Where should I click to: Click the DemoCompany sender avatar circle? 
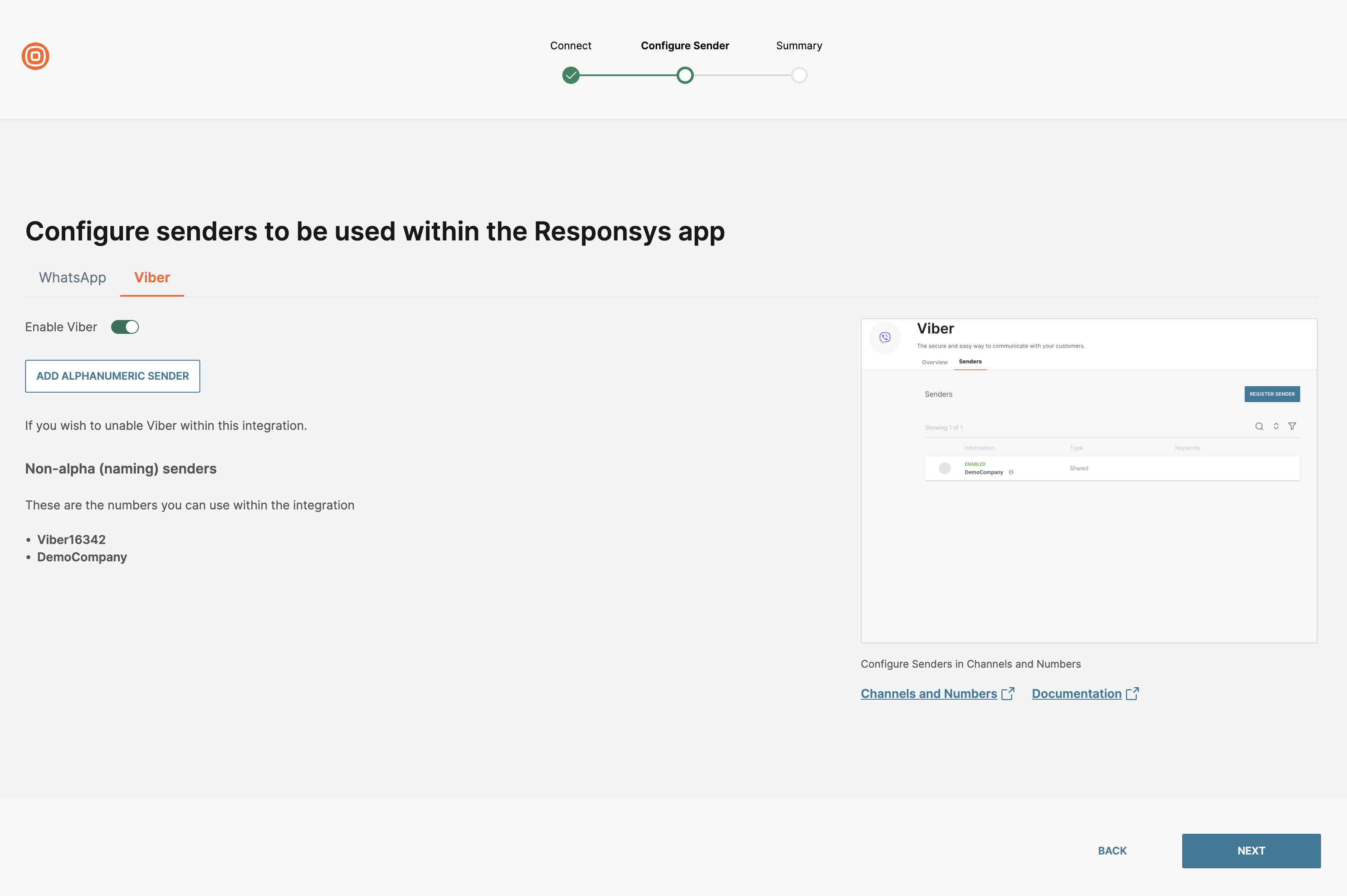944,468
